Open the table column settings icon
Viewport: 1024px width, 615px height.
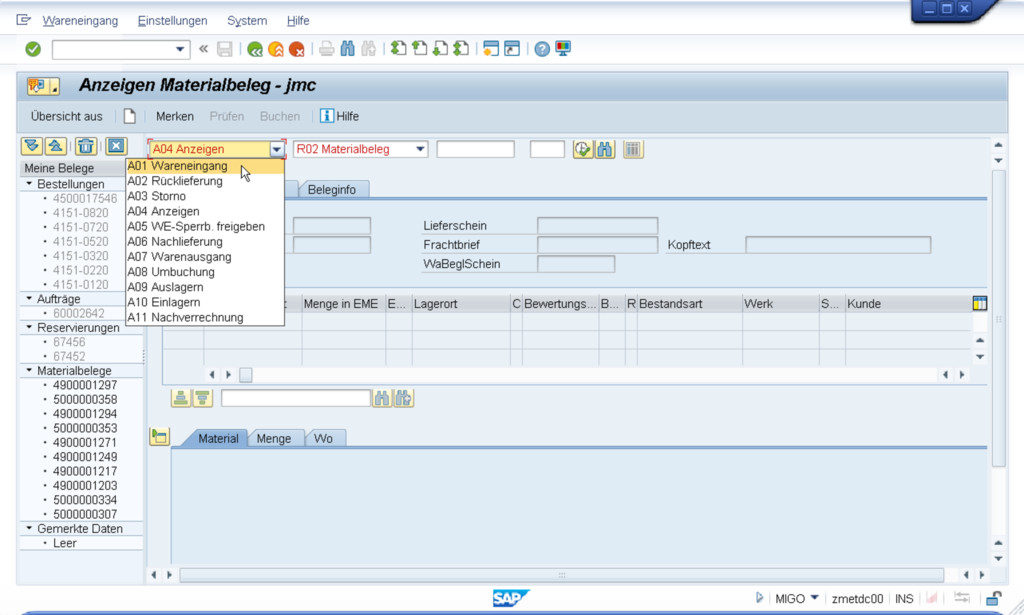click(x=979, y=304)
